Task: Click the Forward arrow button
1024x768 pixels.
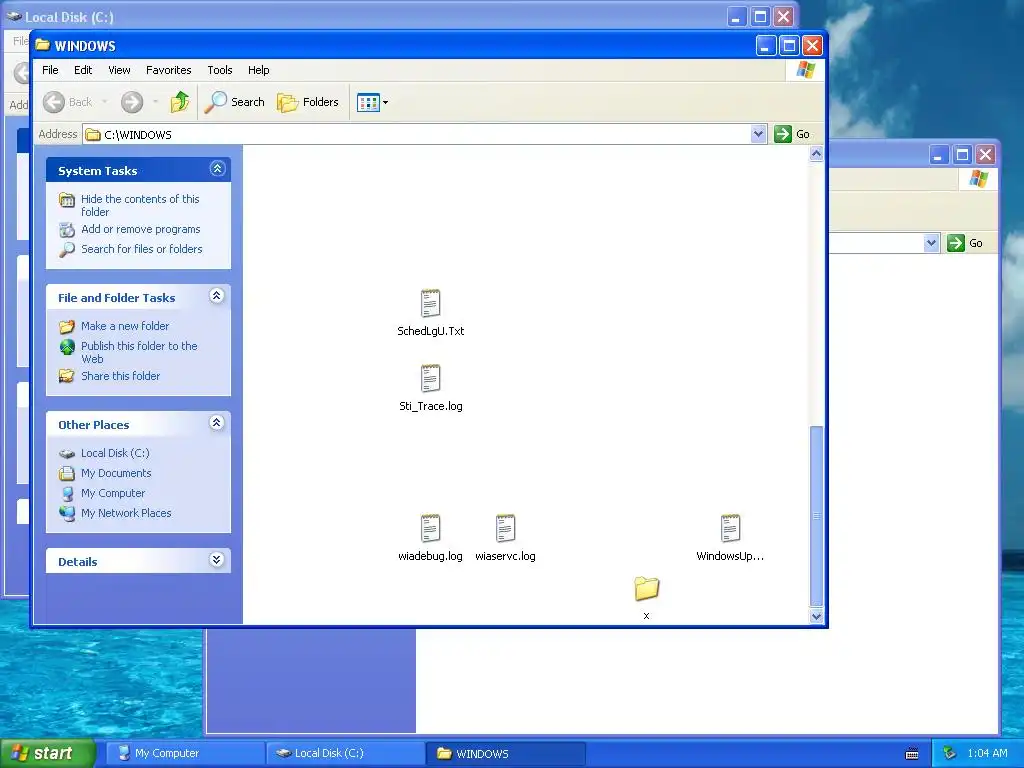Action: pyautogui.click(x=132, y=102)
